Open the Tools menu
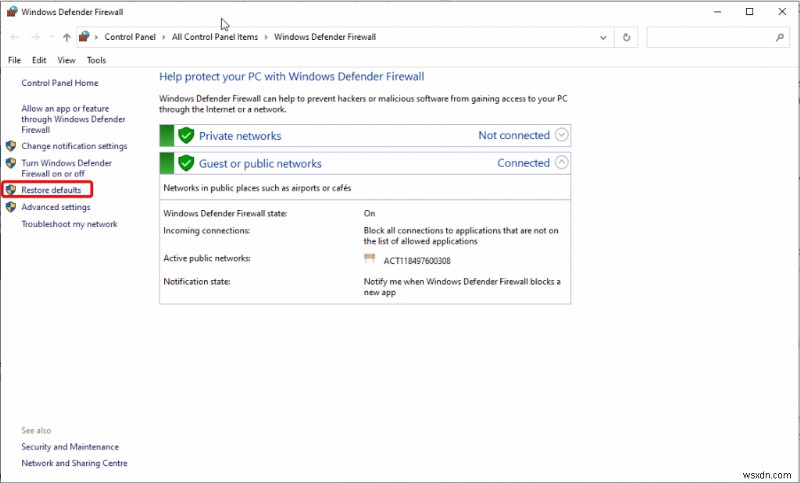 (x=96, y=60)
